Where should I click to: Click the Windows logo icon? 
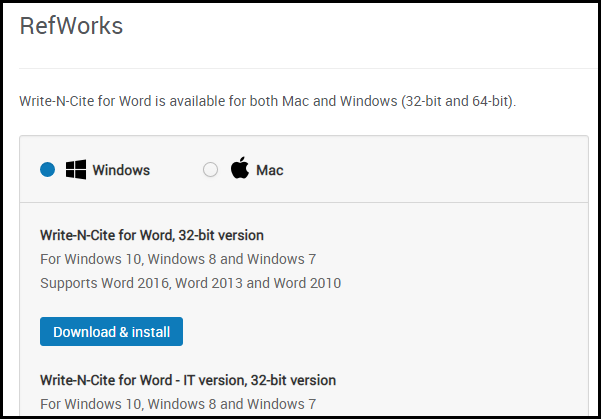pos(76,169)
